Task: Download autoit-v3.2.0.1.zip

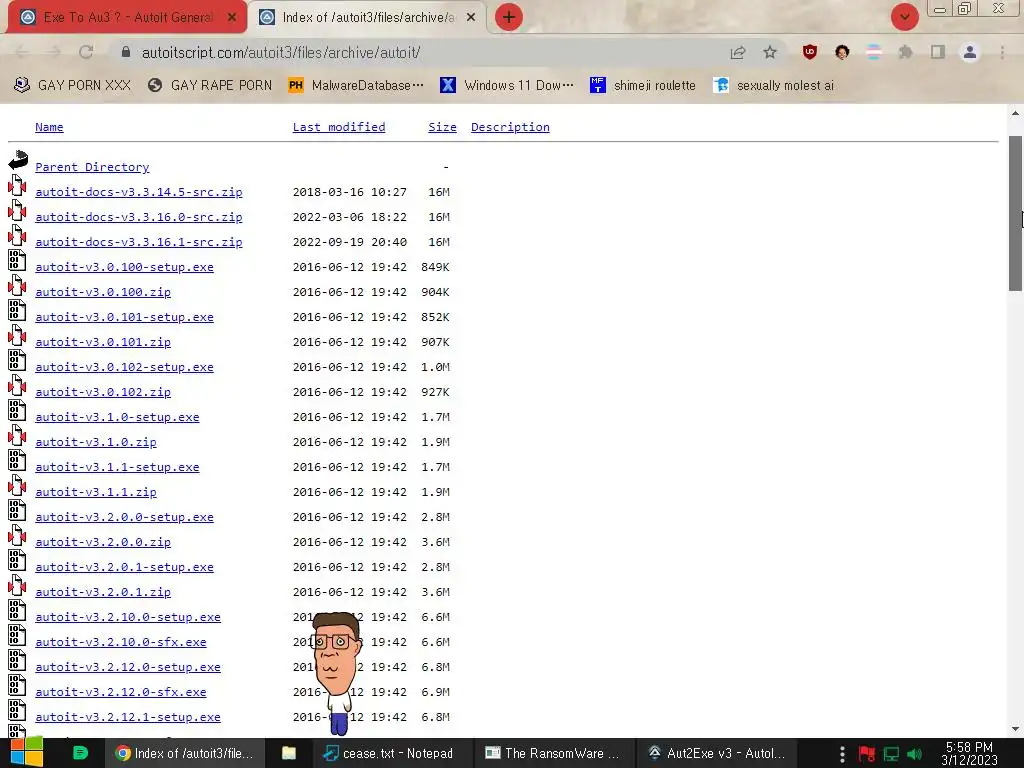Action: click(x=103, y=592)
